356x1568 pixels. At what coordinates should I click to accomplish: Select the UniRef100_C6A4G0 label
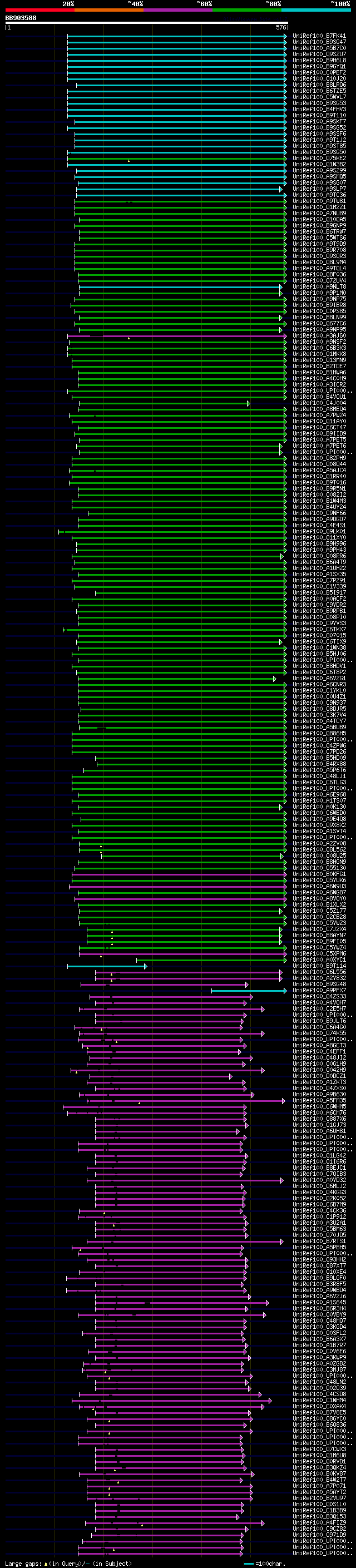click(319, 1027)
